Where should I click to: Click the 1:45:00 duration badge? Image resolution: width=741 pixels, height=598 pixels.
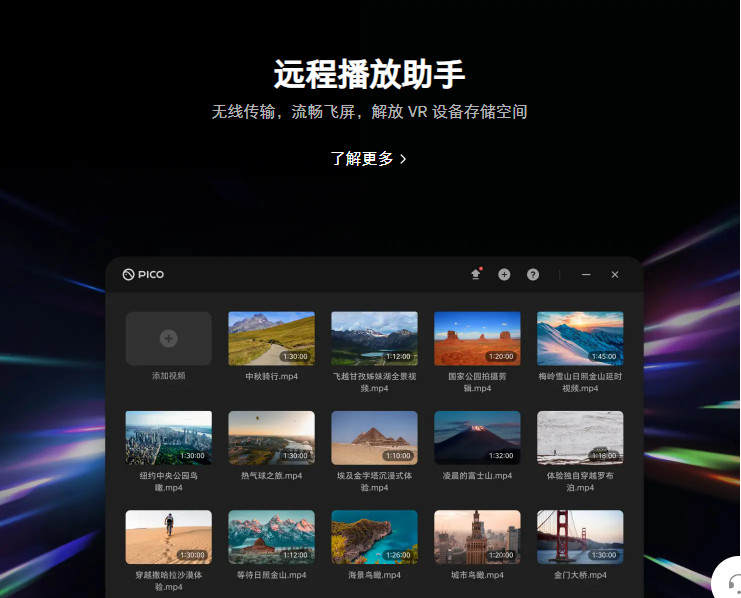pyautogui.click(x=604, y=356)
